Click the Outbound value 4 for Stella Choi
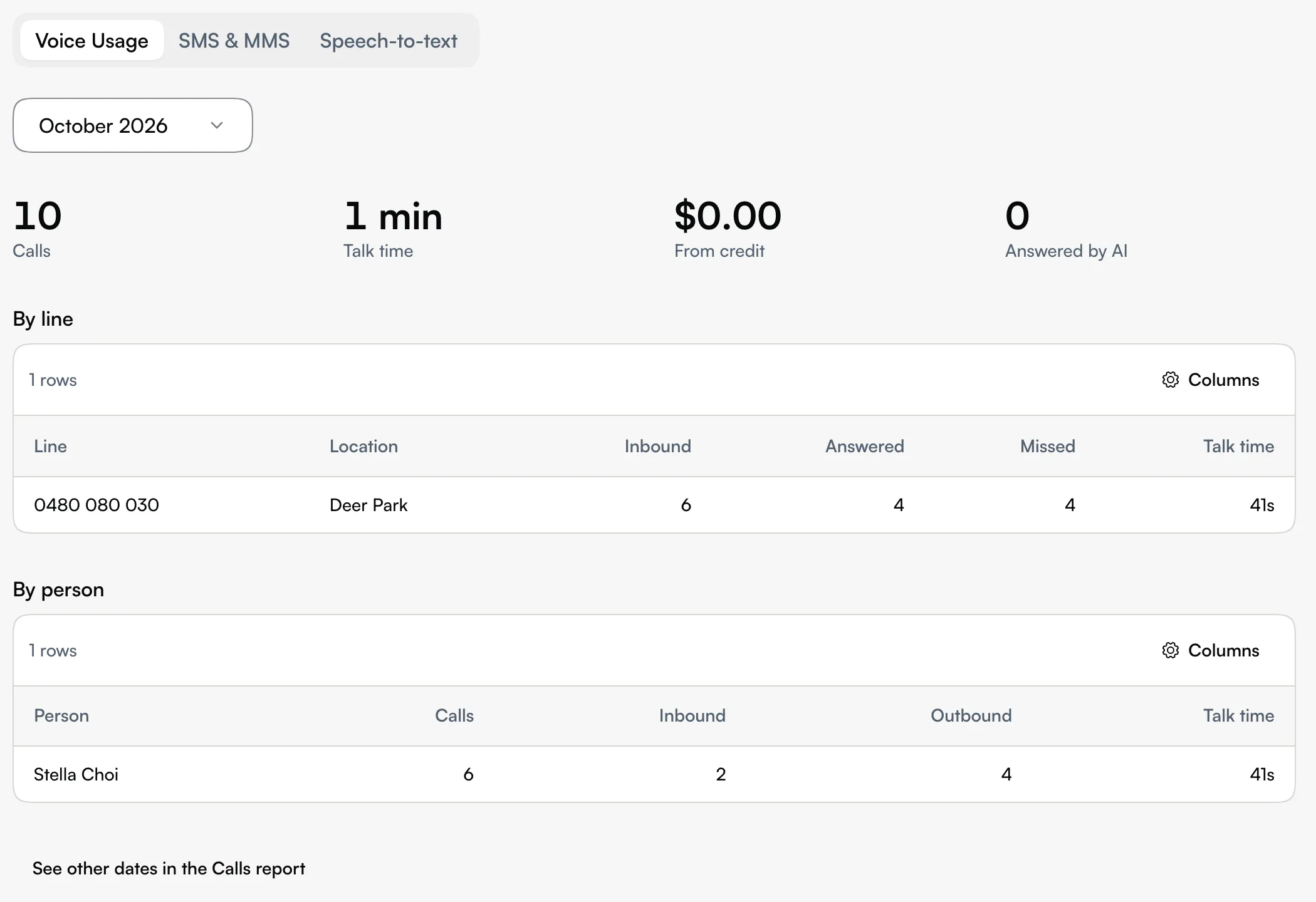 click(1006, 774)
